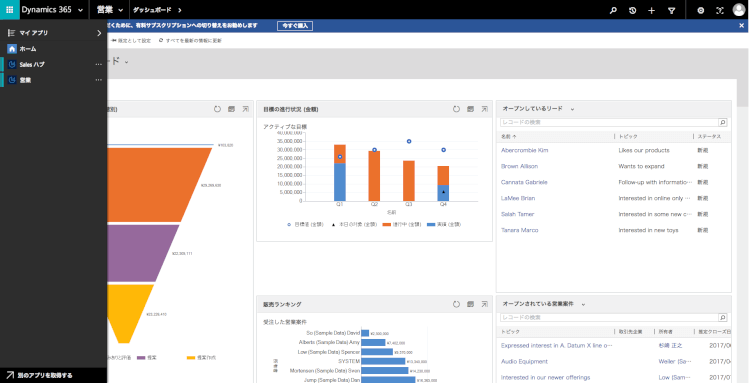Open the Sales ハブ app
This screenshot has width=750, height=383.
[32, 65]
